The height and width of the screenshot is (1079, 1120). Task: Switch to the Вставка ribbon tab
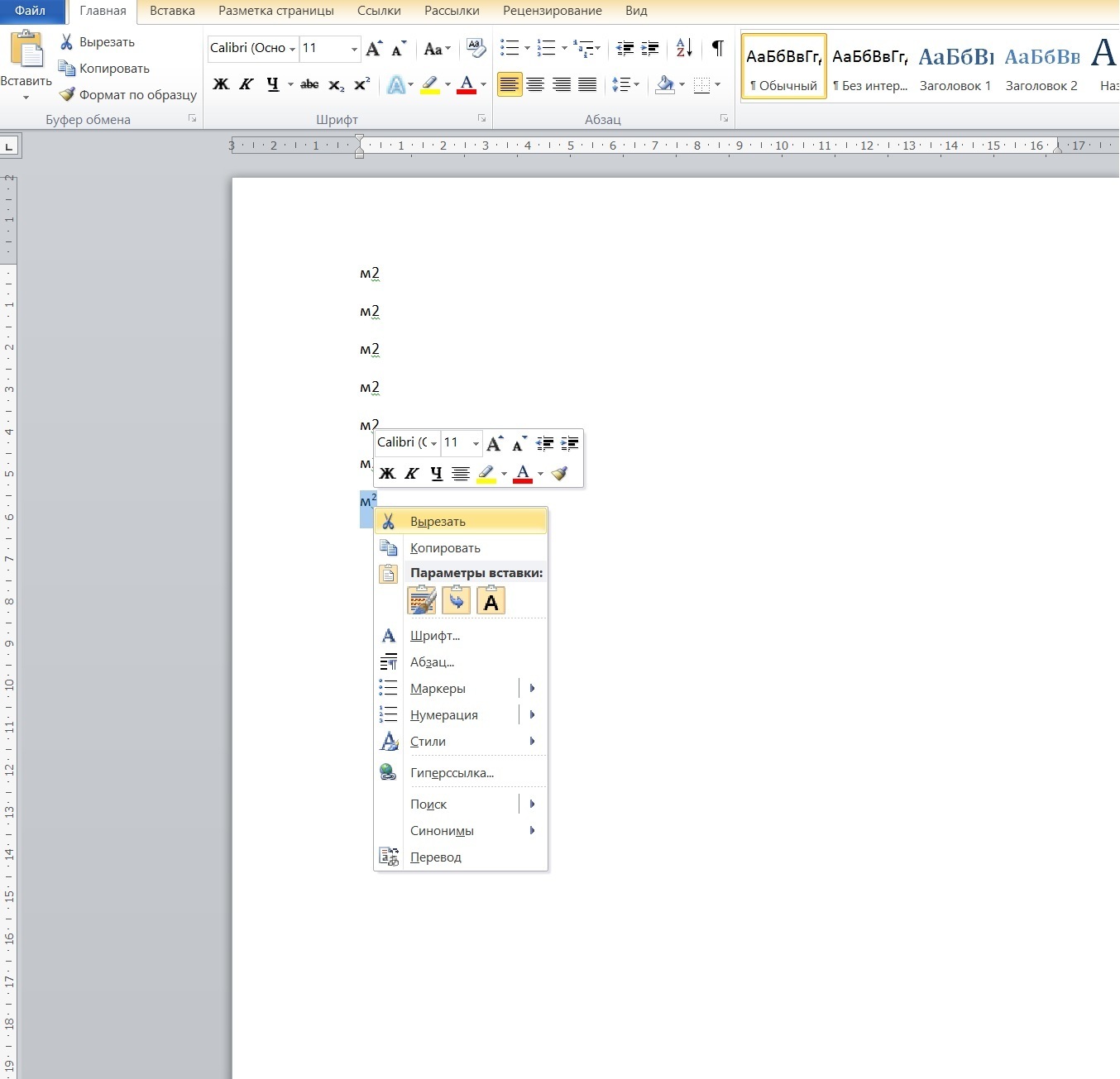[x=172, y=11]
